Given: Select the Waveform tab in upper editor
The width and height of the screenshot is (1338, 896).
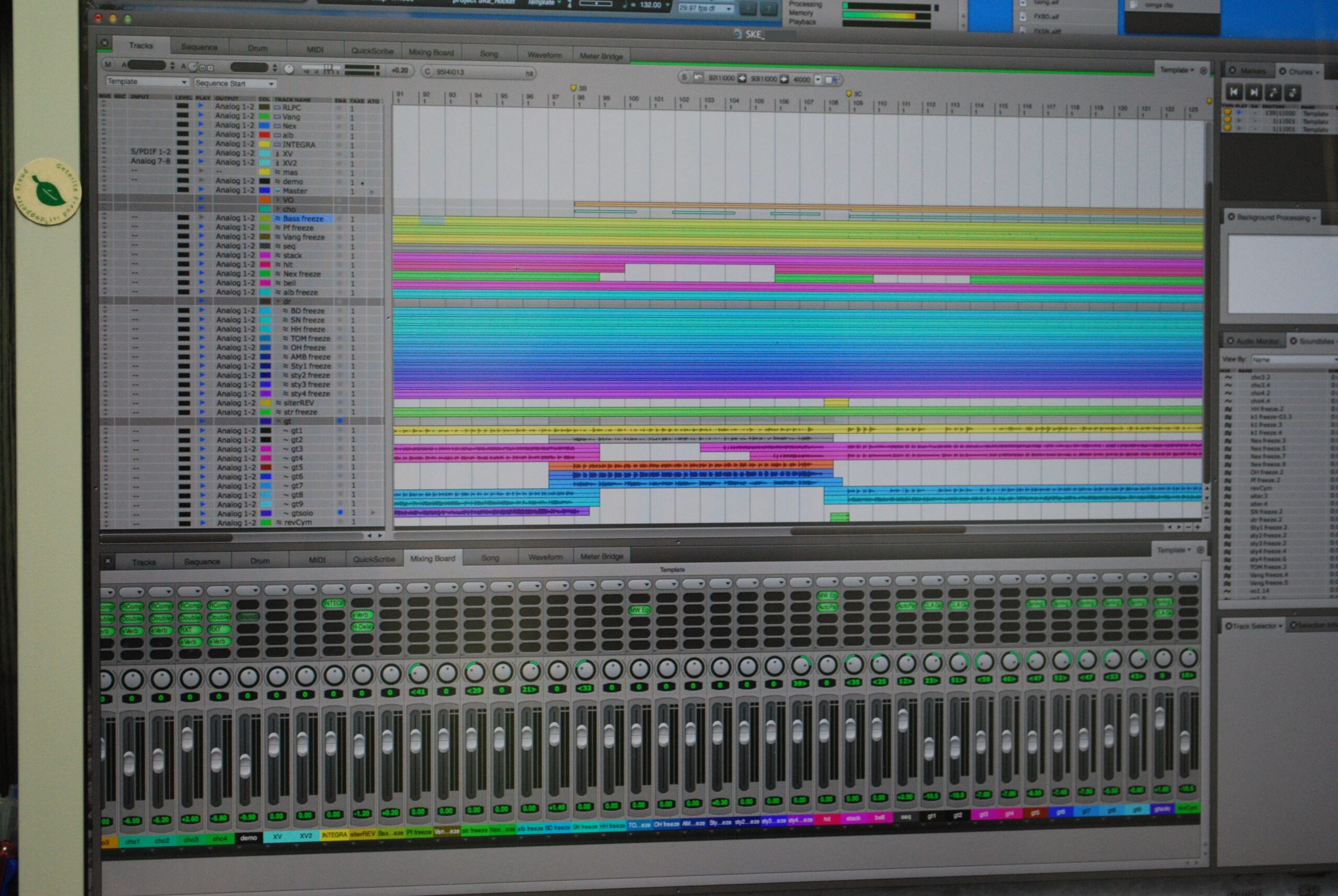Looking at the screenshot, I should tap(545, 55).
